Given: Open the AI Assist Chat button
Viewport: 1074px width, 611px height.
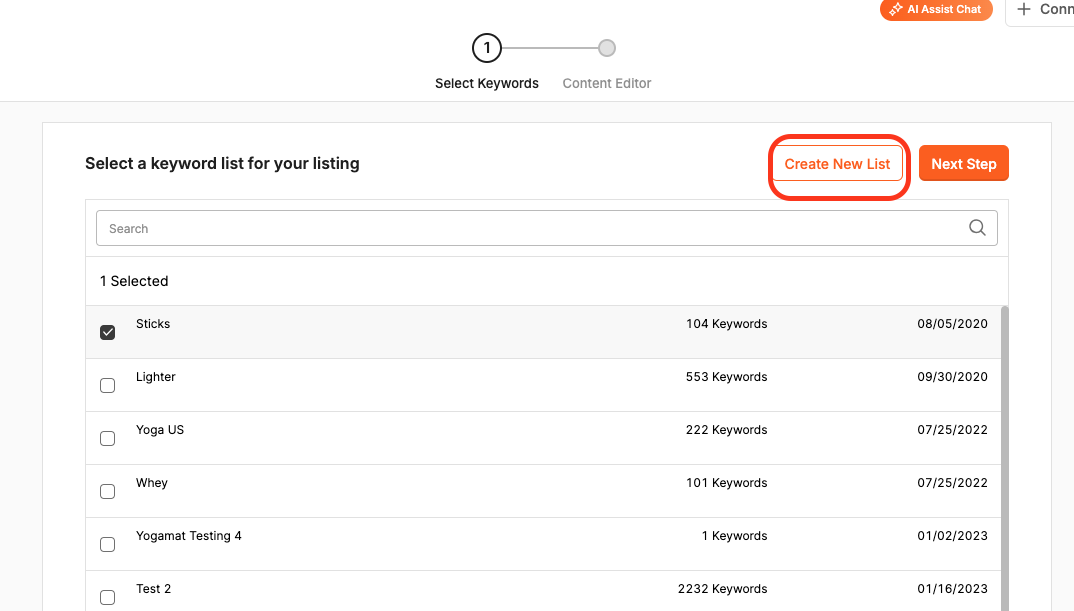Looking at the screenshot, I should click(x=936, y=10).
